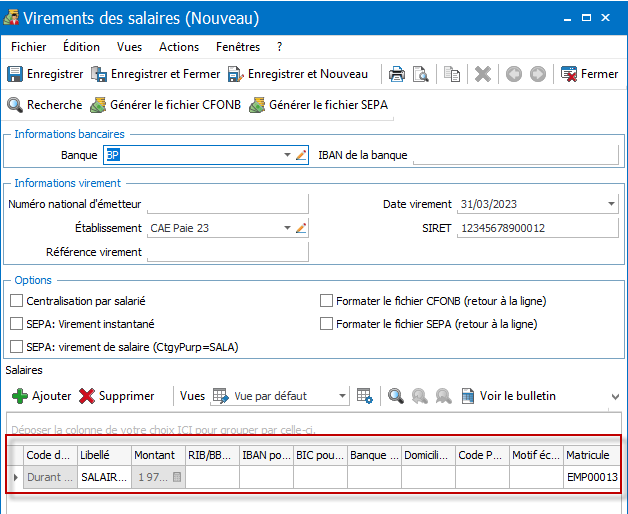The height and width of the screenshot is (514, 628).
Task: Click the green Ajouter plus button
Action: coord(41,396)
